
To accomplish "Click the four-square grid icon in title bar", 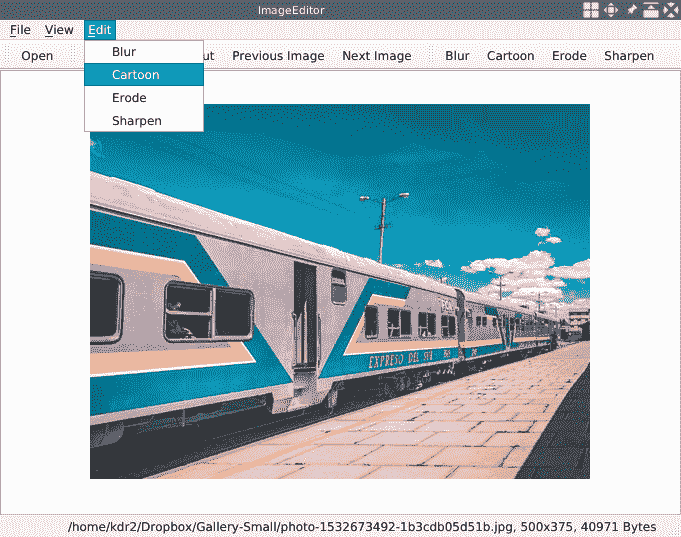I will (x=592, y=10).
